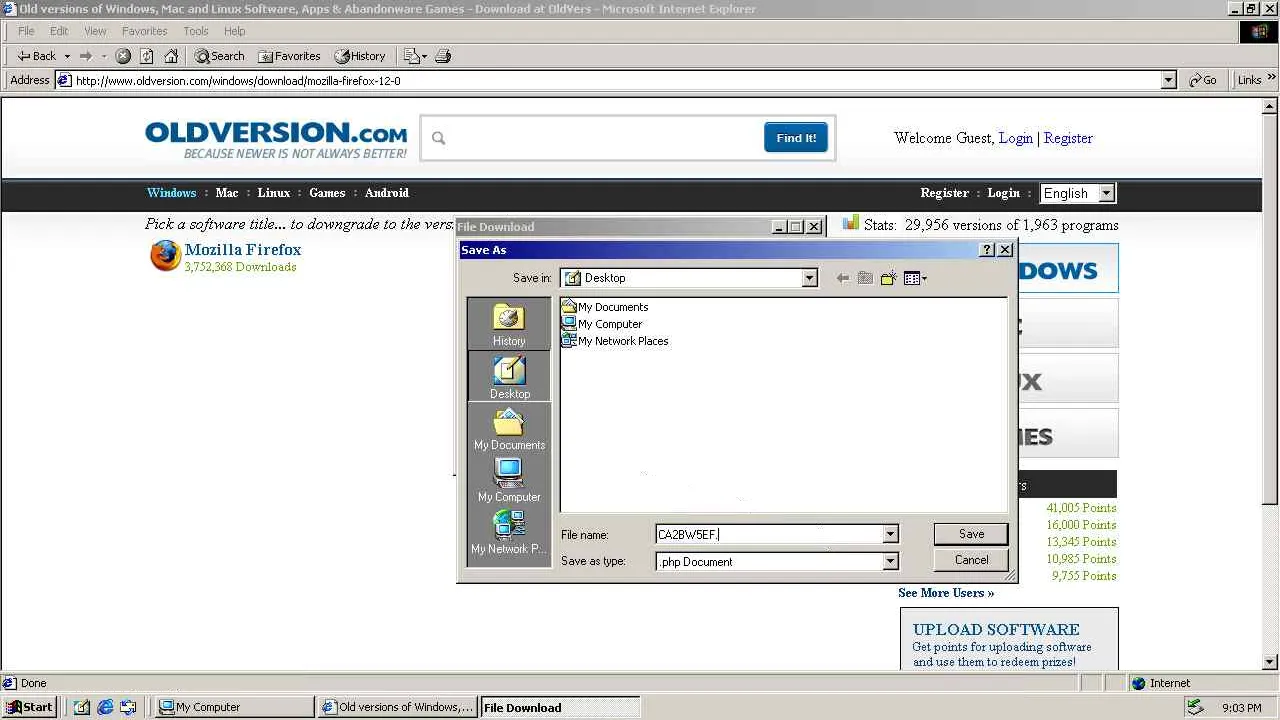The image size is (1280, 720).
Task: Open the Back button history dropdown arrow
Action: coord(67,56)
